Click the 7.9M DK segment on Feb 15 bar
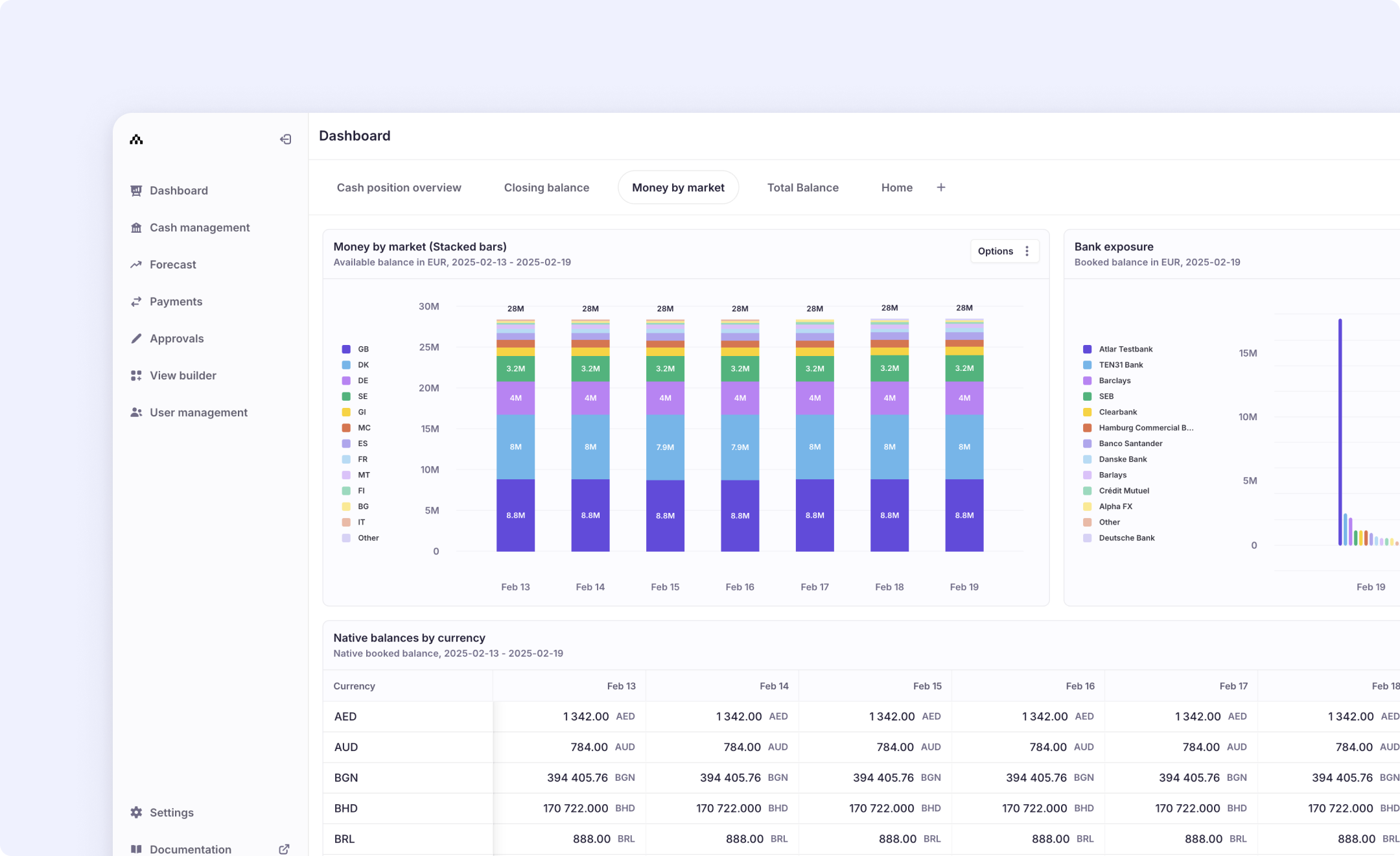Screen dimensions: 1400x856 click(x=665, y=447)
